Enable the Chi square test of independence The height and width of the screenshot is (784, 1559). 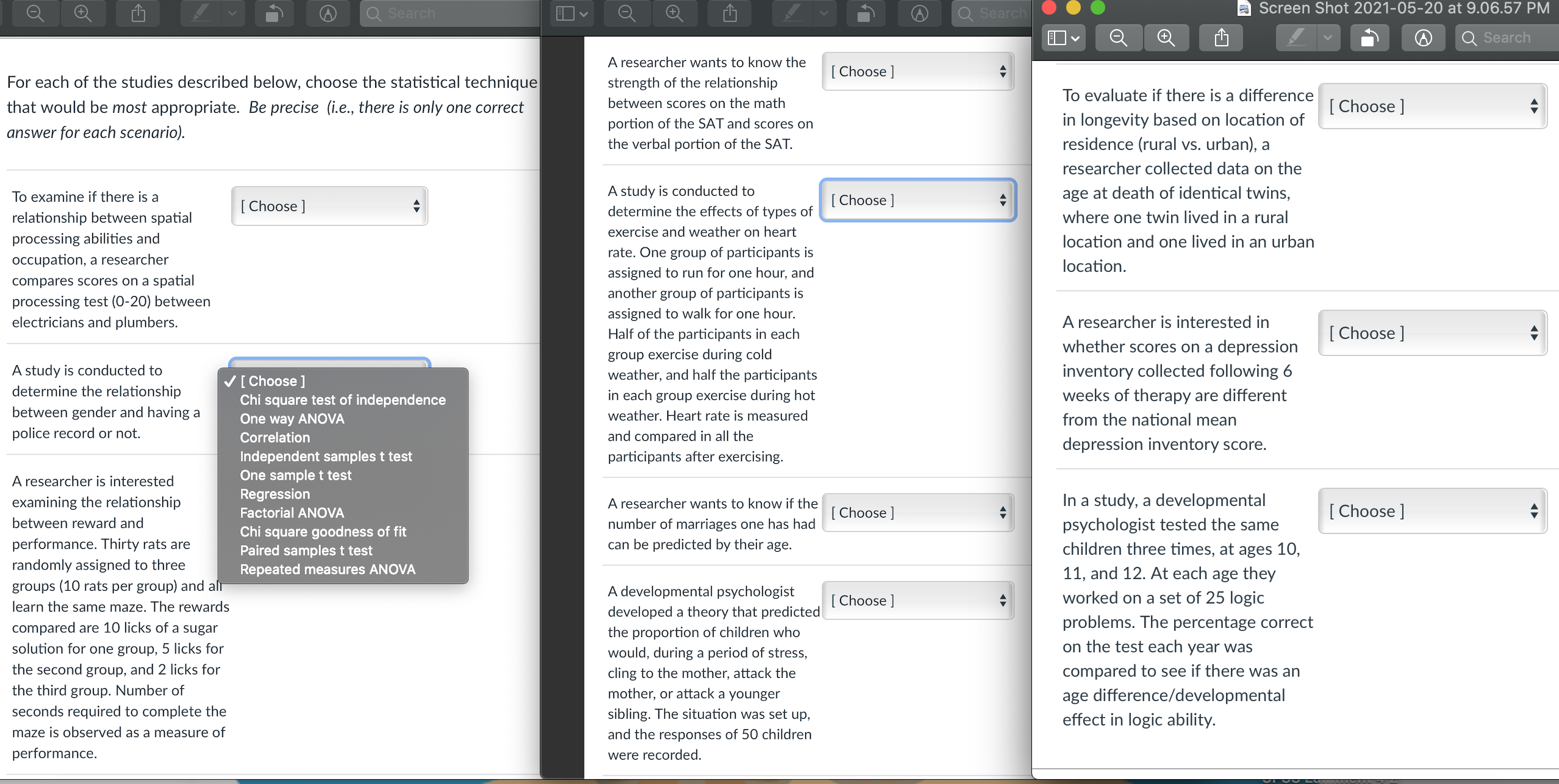[x=342, y=399]
